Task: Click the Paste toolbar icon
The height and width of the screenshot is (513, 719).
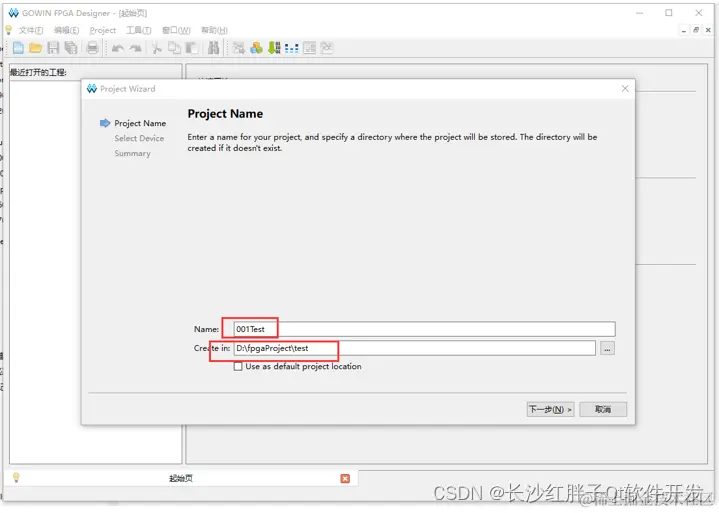Action: point(192,48)
